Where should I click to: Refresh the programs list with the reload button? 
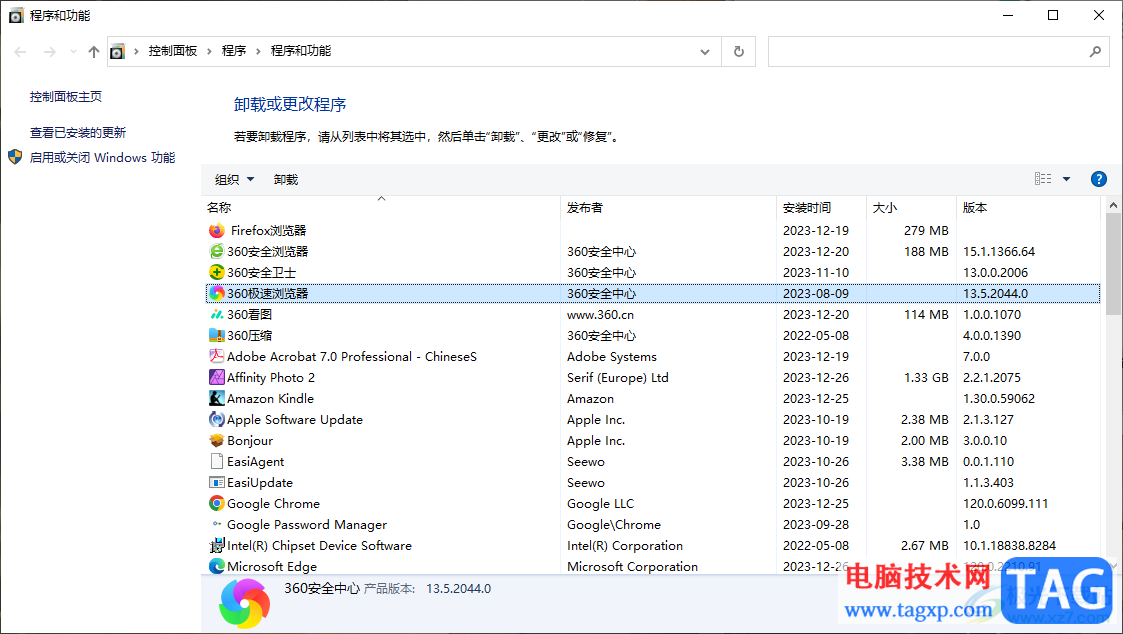tap(738, 52)
